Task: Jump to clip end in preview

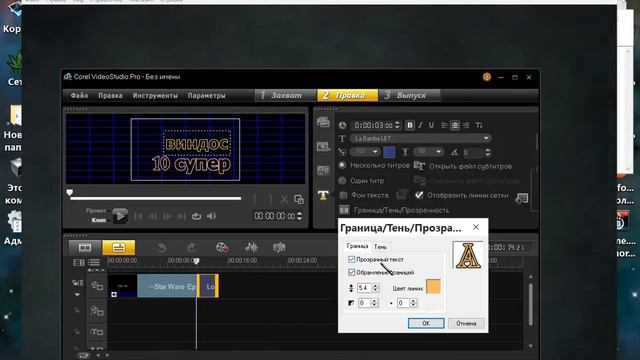Action: [x=181, y=216]
